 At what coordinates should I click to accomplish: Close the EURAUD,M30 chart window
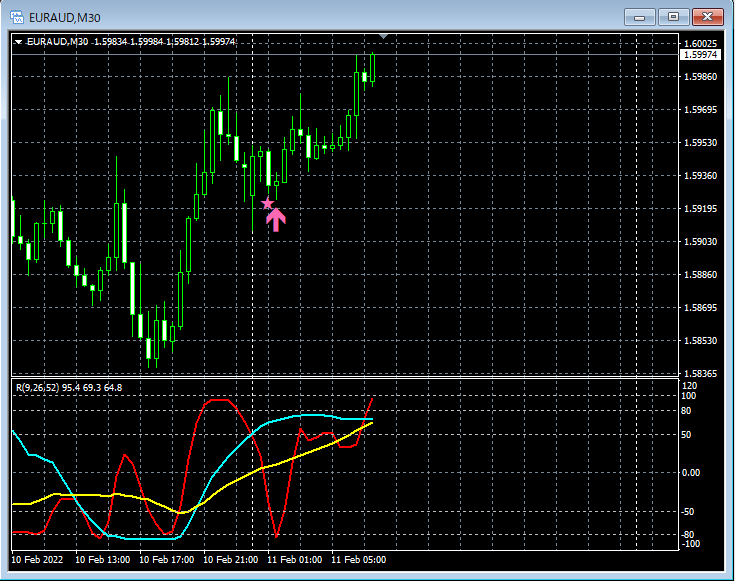click(x=707, y=17)
